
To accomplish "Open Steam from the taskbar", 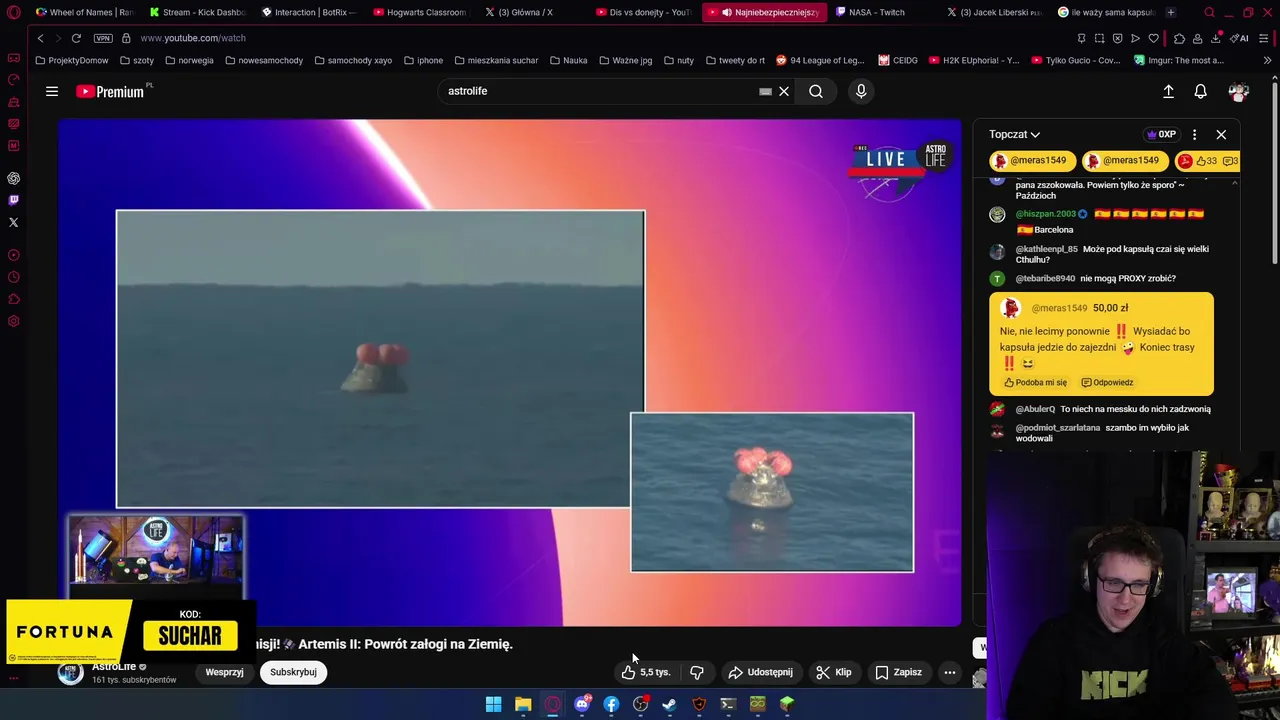I will pos(669,704).
